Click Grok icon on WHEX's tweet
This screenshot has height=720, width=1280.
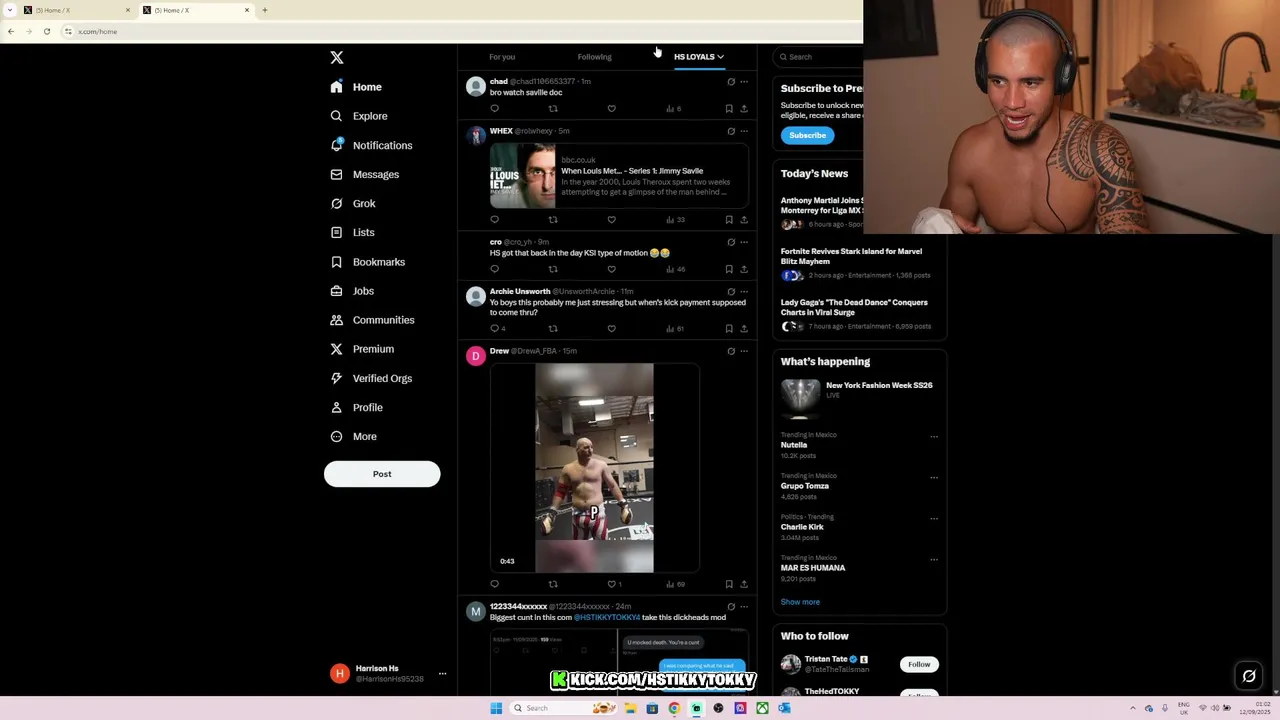click(731, 131)
